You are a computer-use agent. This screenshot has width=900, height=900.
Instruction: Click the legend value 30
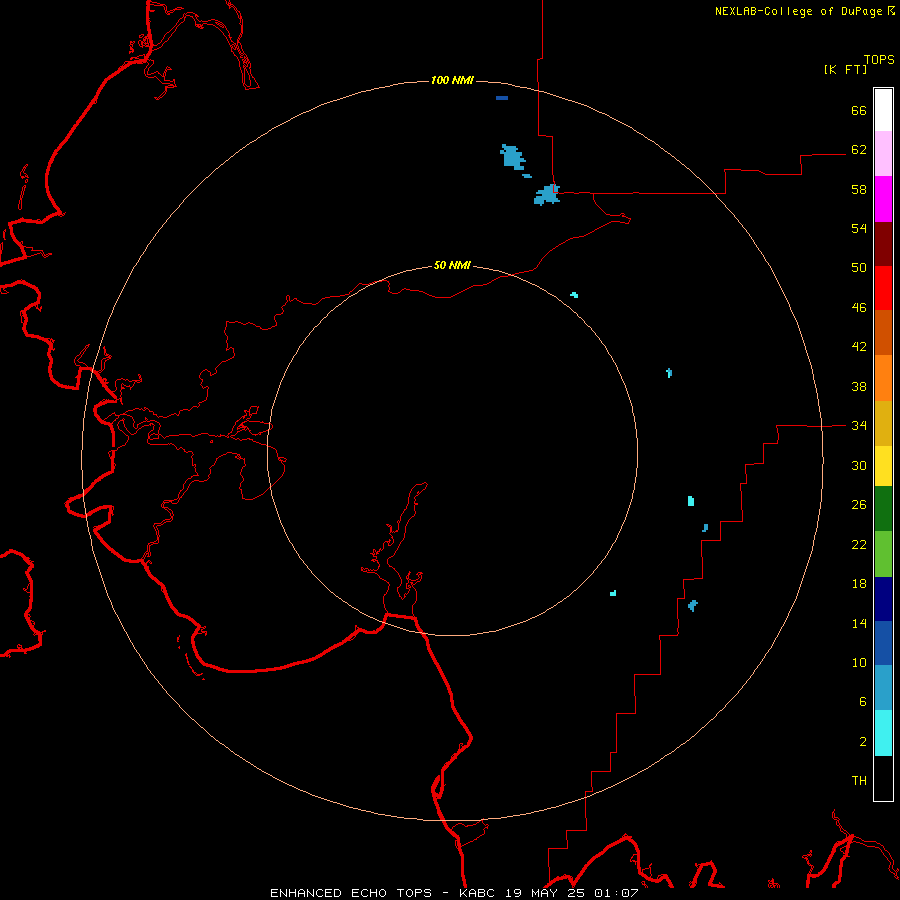tap(859, 465)
